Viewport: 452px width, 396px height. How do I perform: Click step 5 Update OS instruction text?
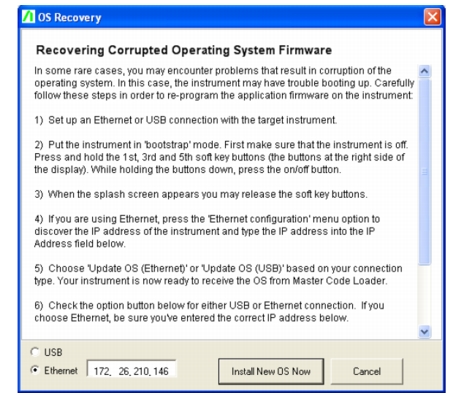[218, 274]
